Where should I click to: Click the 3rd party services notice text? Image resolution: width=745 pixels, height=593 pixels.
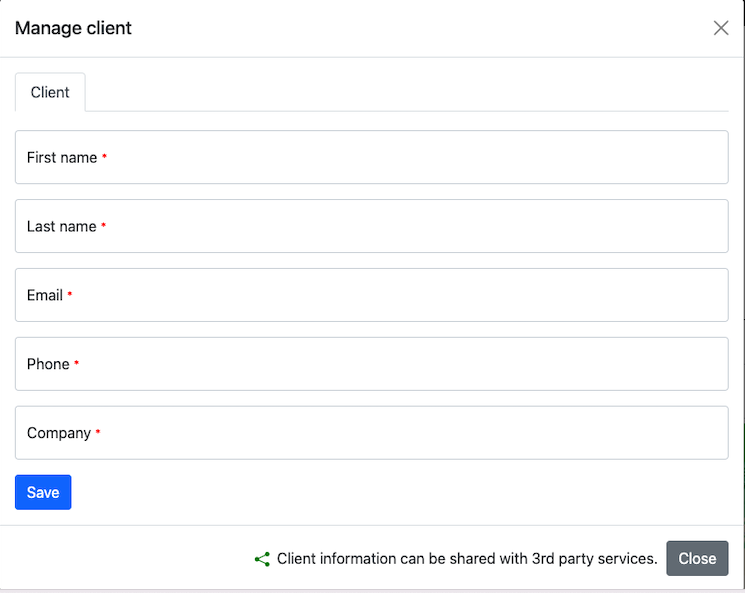click(467, 559)
